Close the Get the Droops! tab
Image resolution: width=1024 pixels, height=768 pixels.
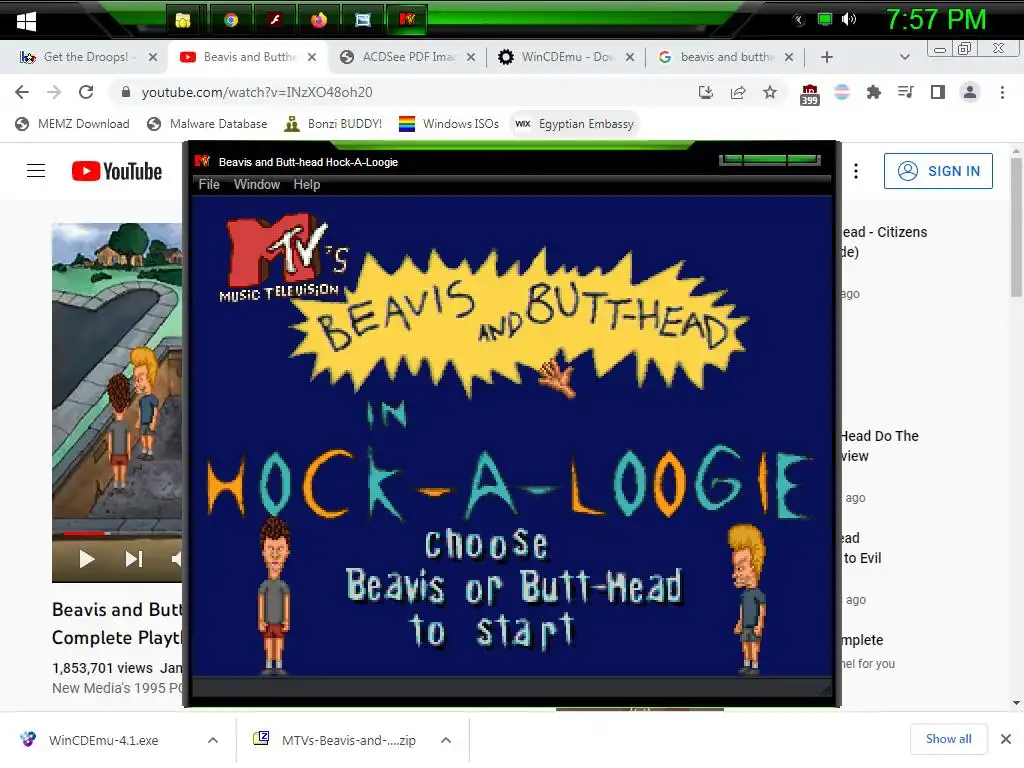point(153,57)
